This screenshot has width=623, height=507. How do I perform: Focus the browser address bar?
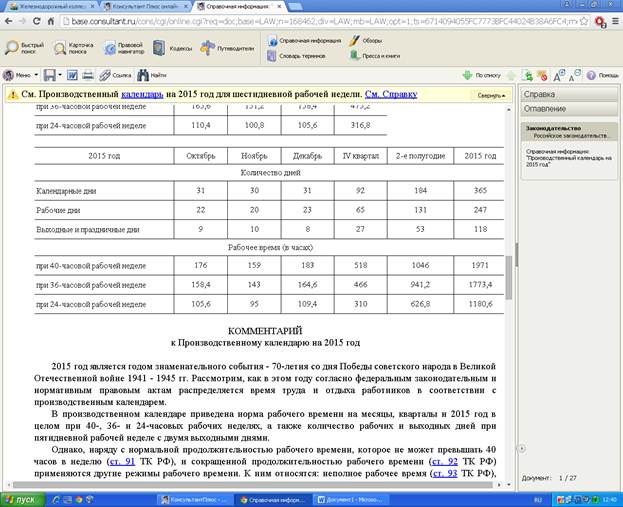point(323,21)
